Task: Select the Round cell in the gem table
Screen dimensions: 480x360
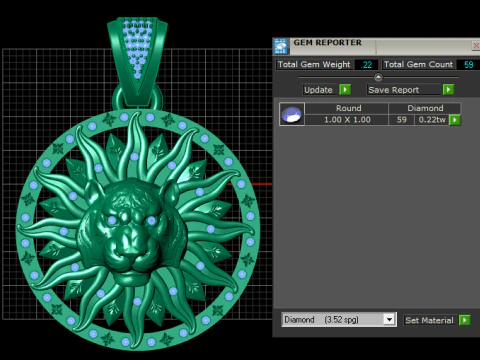Action: tap(347, 108)
